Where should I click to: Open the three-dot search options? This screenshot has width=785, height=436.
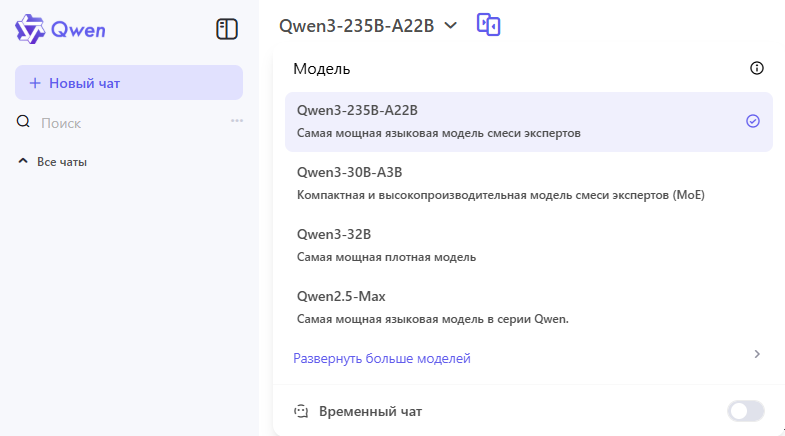pos(237,121)
